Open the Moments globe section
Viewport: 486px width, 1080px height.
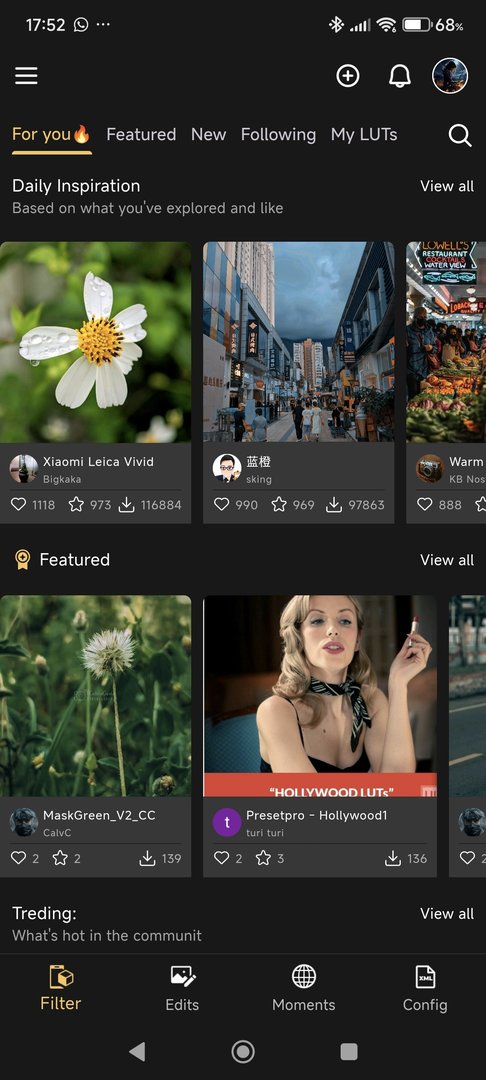[x=304, y=988]
